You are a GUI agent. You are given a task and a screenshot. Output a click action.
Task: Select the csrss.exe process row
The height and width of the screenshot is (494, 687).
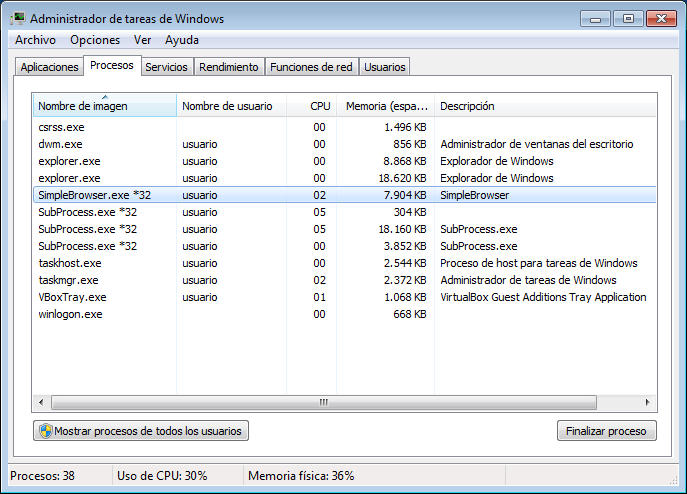click(344, 127)
